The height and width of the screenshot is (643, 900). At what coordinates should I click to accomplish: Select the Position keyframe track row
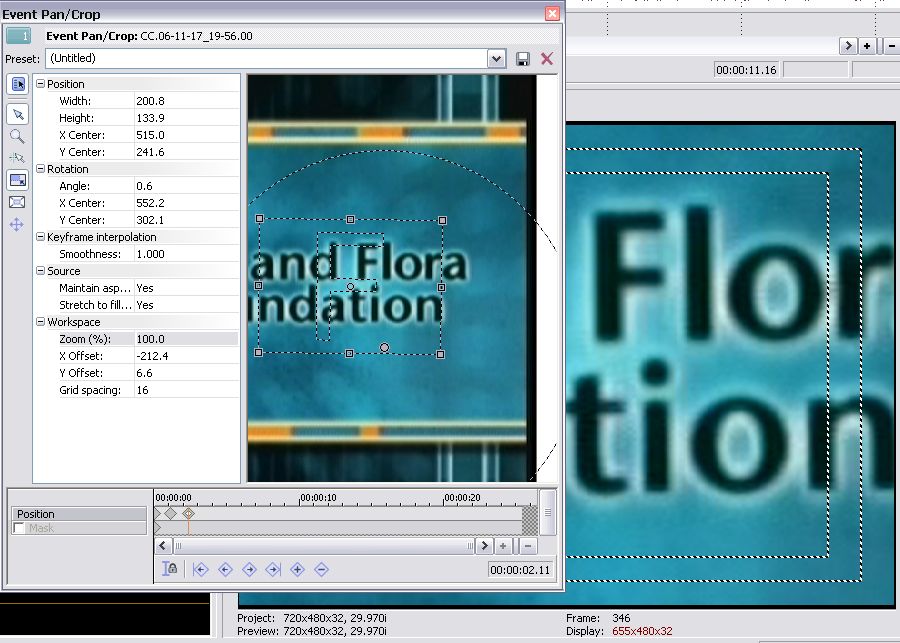point(79,514)
